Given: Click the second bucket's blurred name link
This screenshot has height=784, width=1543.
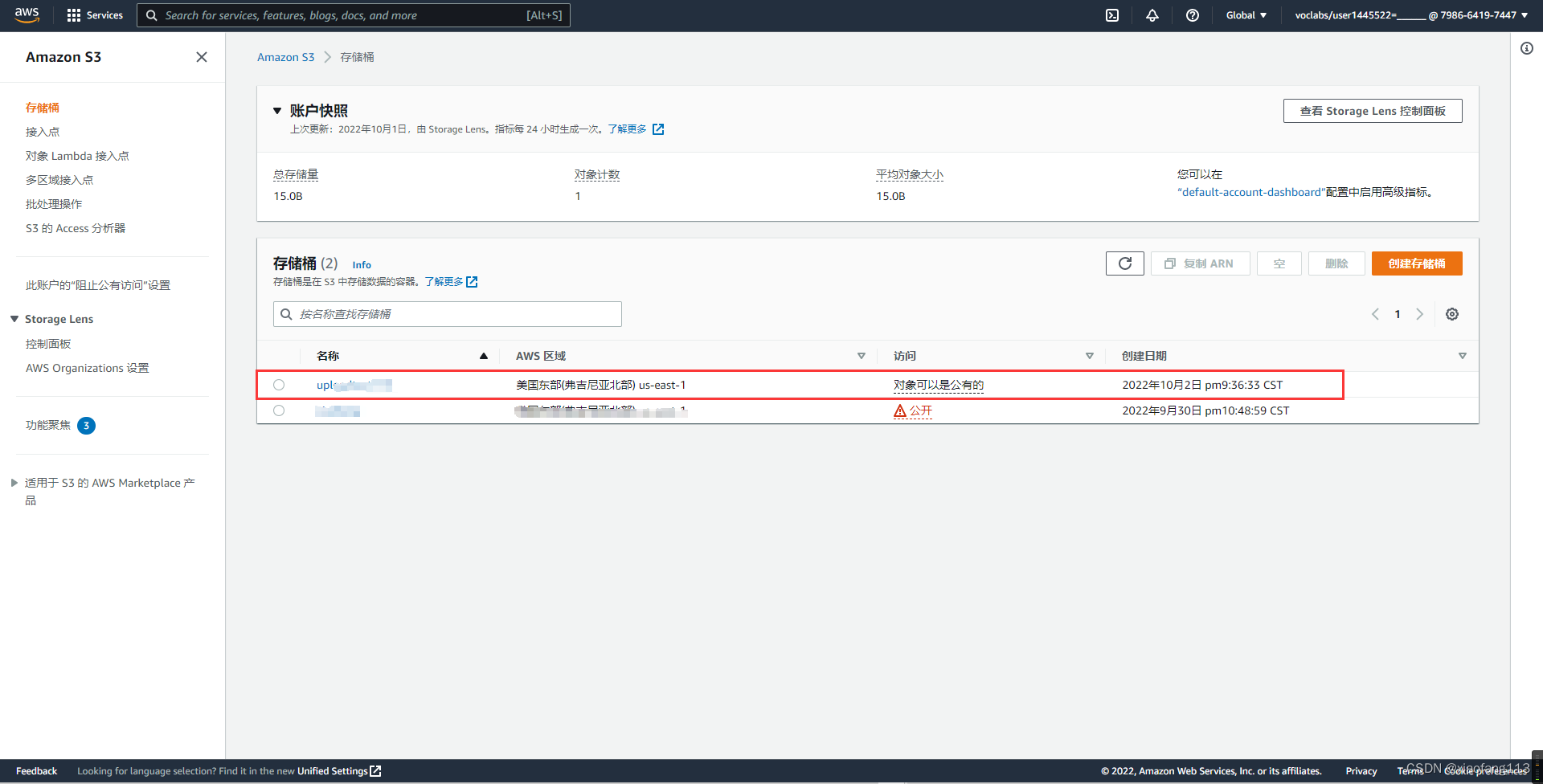Looking at the screenshot, I should [338, 410].
